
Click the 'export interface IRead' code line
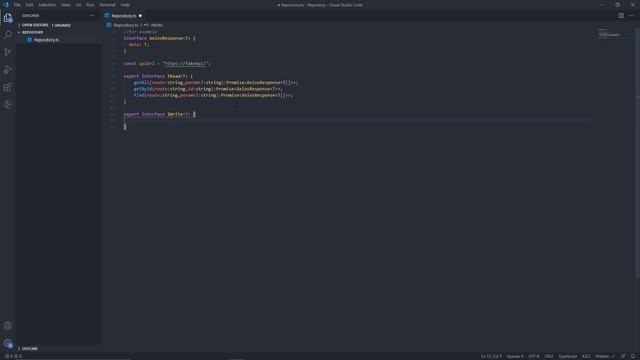tap(158, 76)
